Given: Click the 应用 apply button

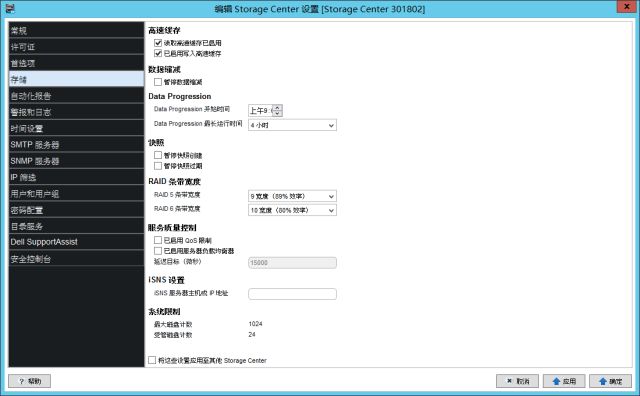Looking at the screenshot, I should [564, 381].
